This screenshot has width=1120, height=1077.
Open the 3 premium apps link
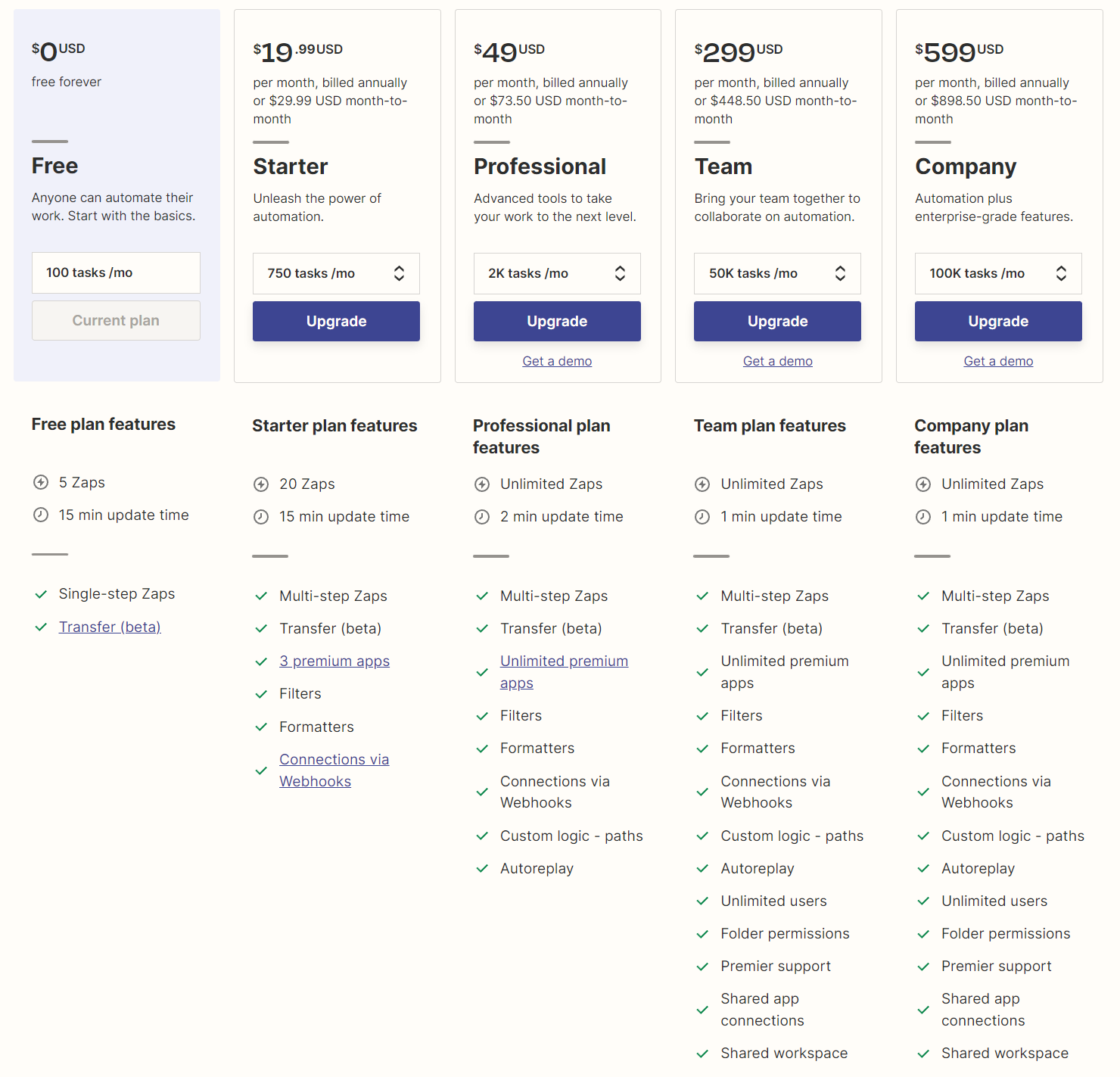point(334,661)
